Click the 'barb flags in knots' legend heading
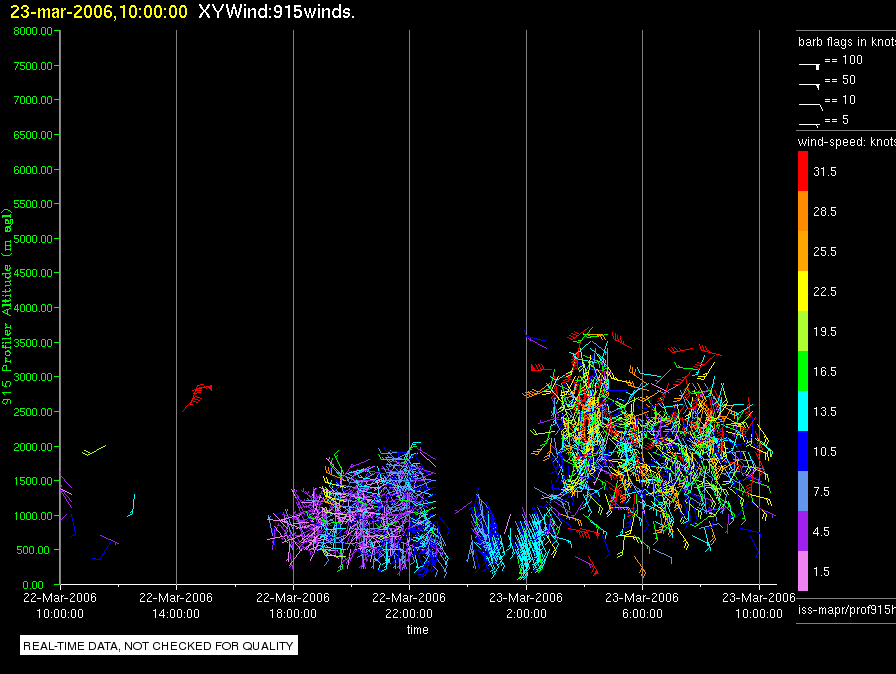896x674 pixels. [847, 42]
